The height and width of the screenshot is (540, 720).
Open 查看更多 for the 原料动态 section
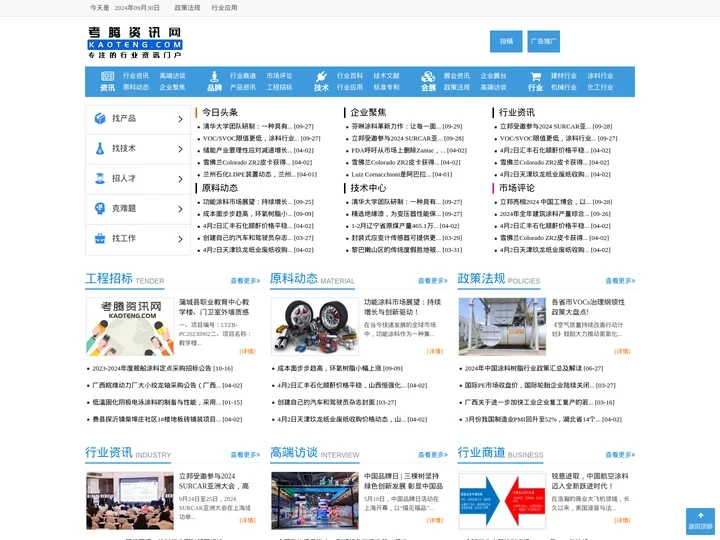point(433,281)
